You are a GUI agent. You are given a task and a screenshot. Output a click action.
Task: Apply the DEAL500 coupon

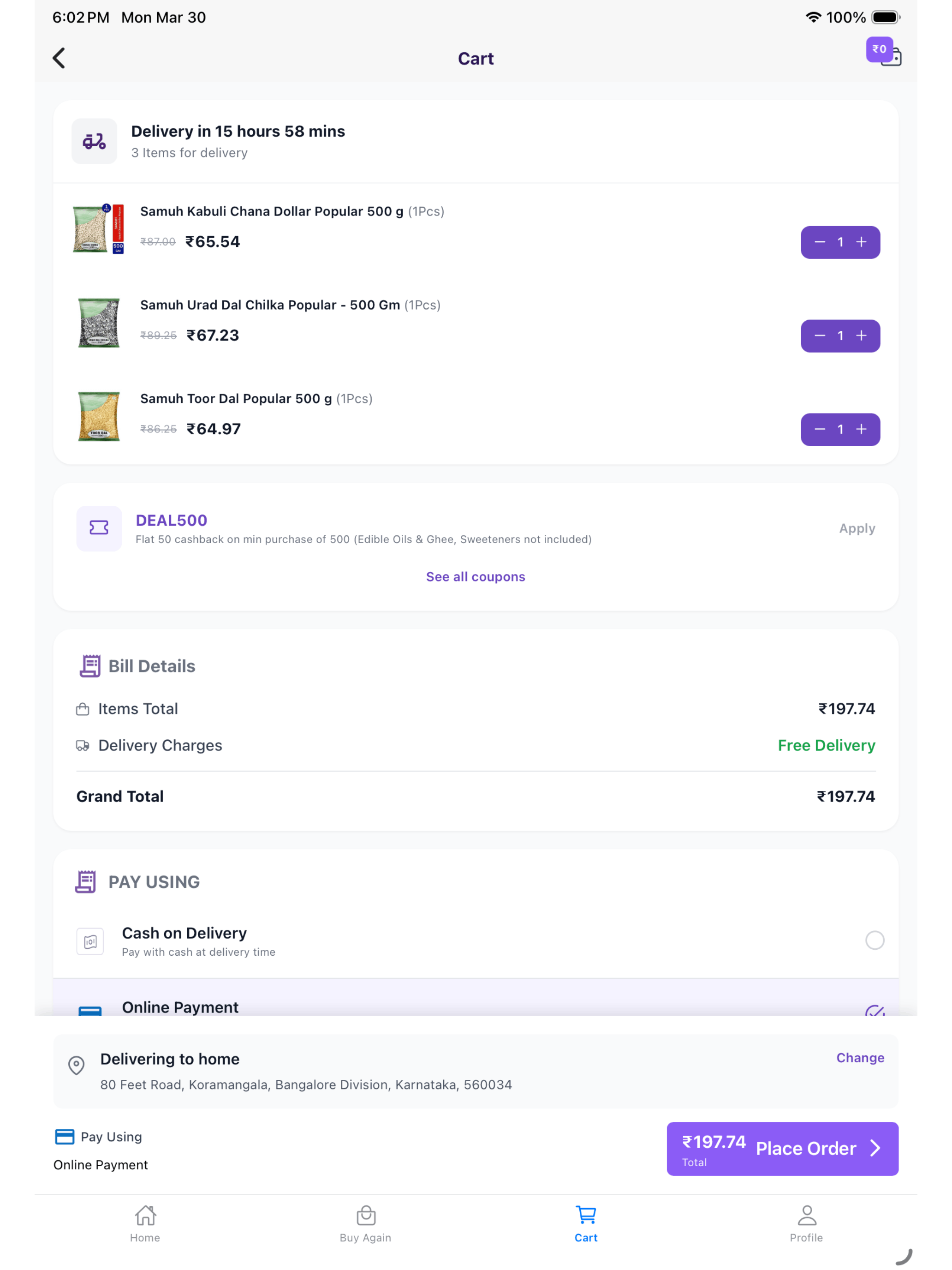click(x=857, y=528)
